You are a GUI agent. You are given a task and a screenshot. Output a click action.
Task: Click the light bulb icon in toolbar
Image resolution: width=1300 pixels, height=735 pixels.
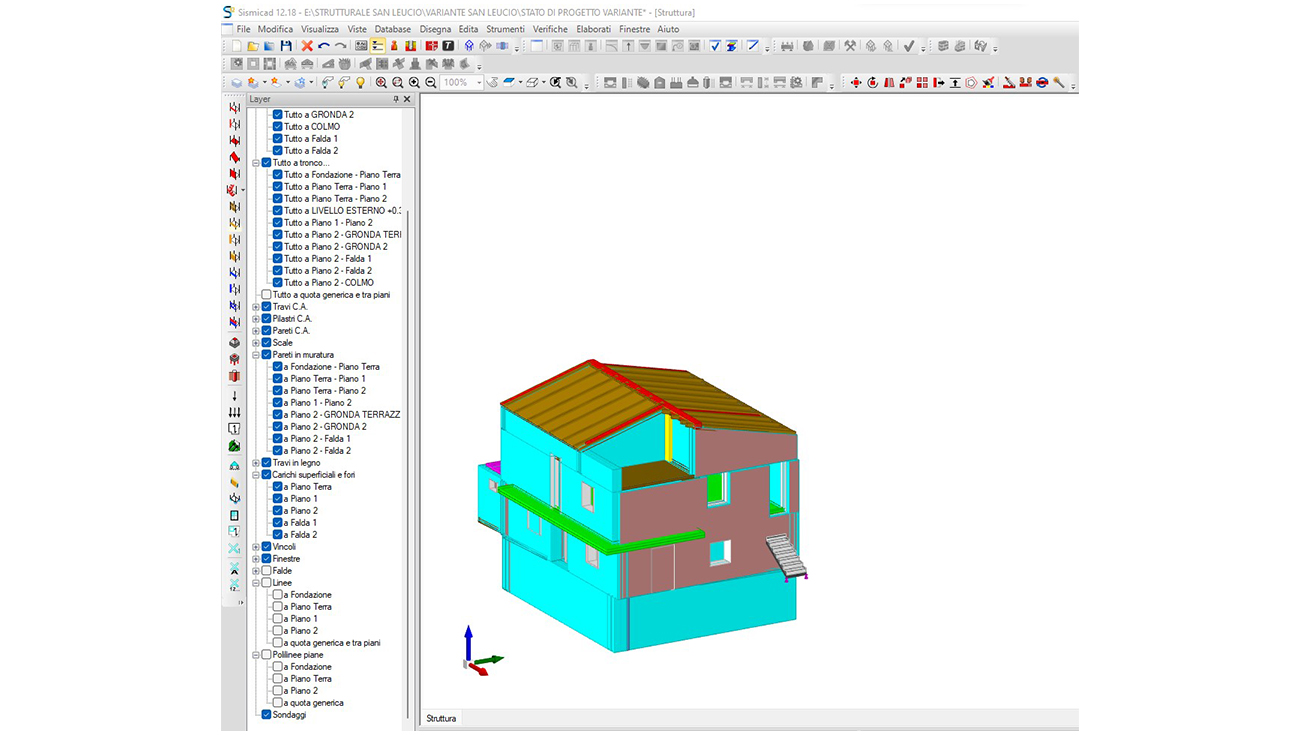click(360, 83)
